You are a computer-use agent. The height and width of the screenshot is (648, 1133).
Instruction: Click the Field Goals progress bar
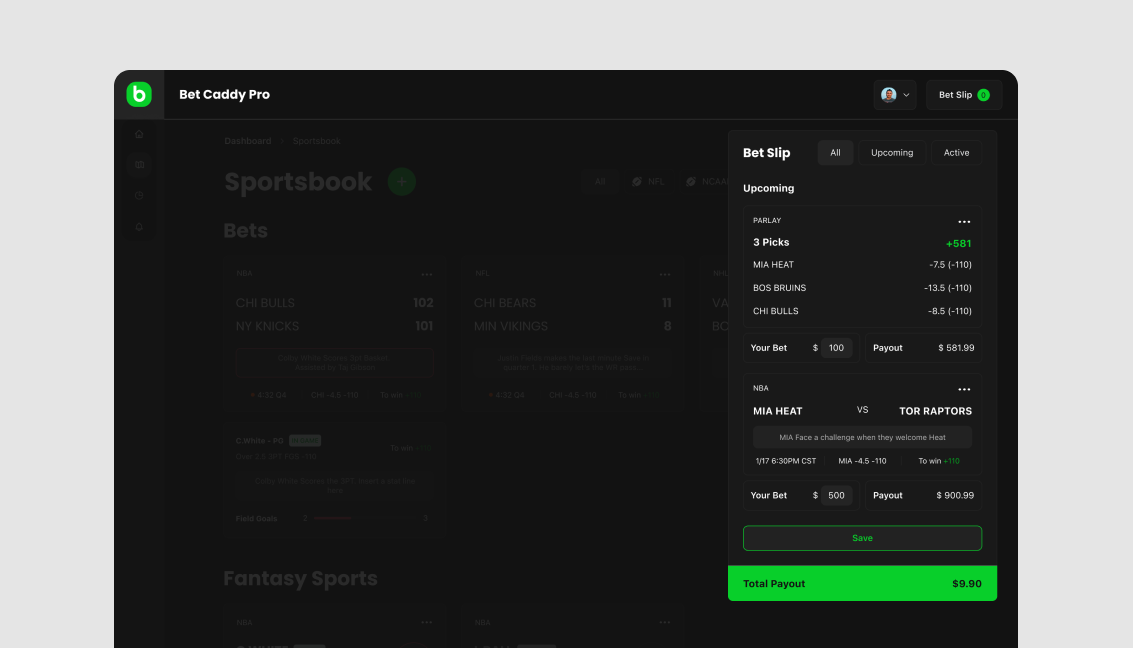pyautogui.click(x=366, y=518)
